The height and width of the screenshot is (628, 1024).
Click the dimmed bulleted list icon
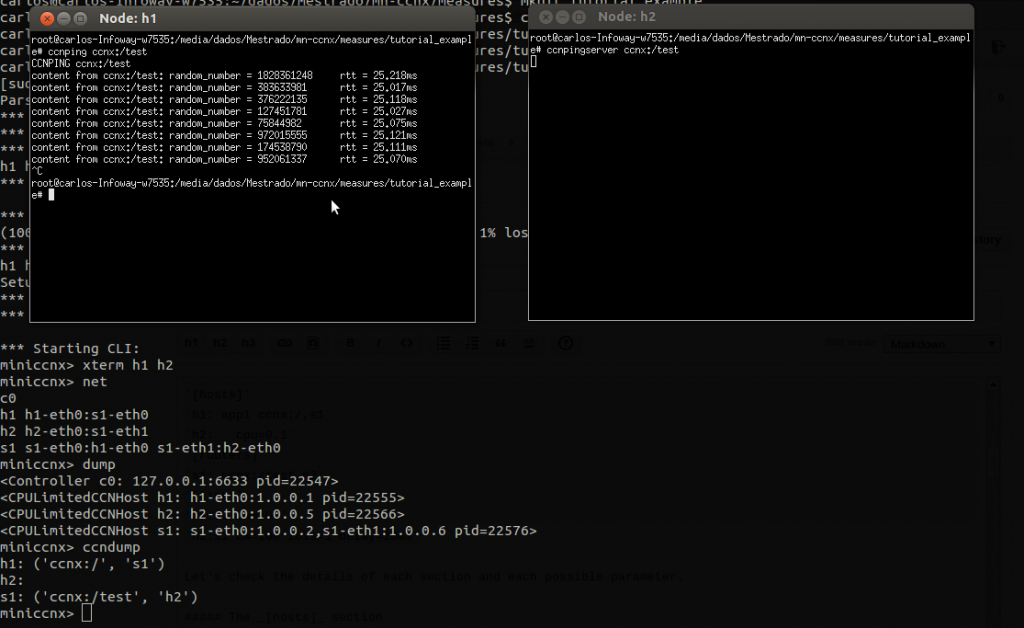(443, 343)
